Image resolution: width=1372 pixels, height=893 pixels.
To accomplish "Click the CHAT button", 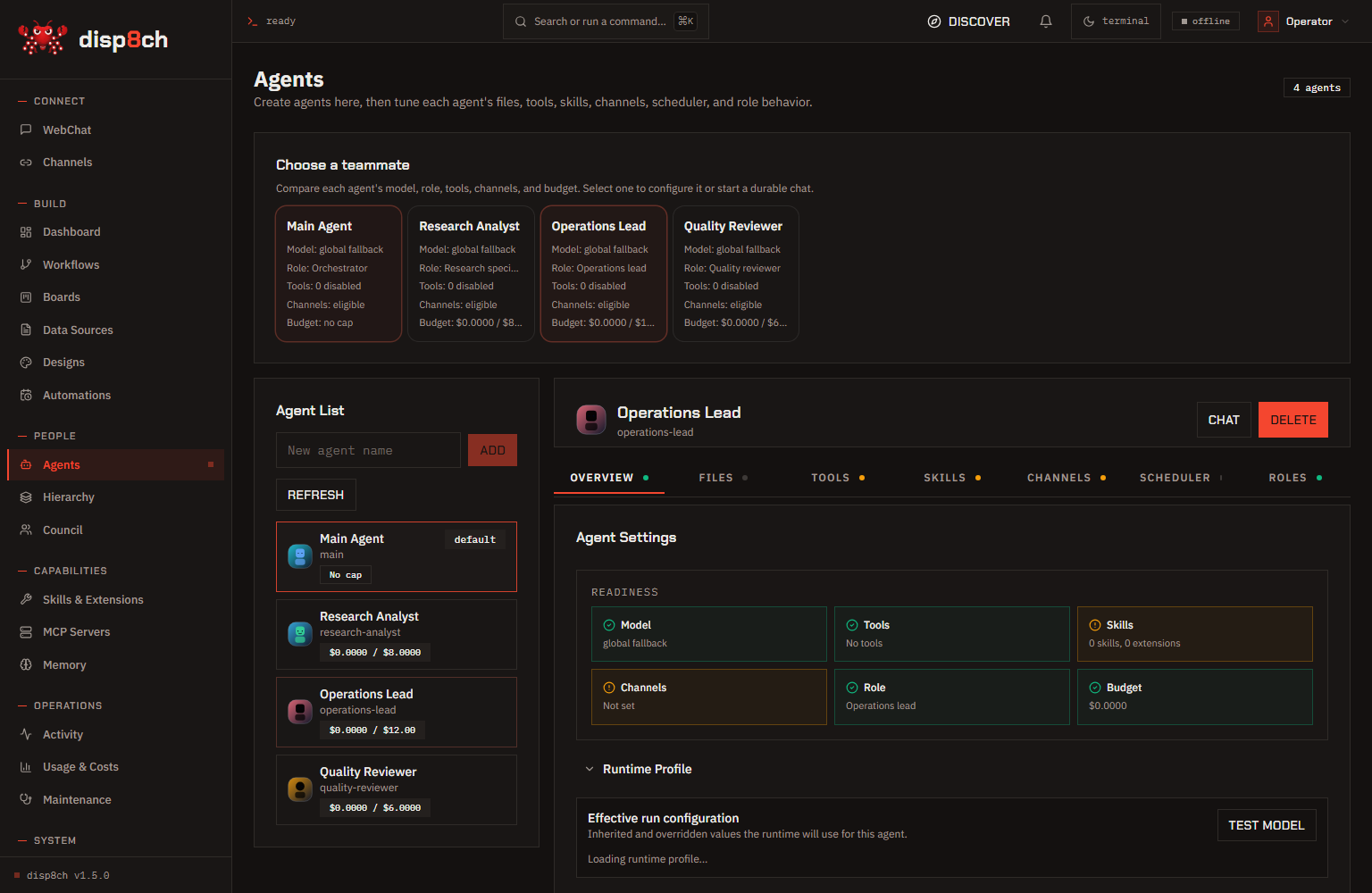I will click(x=1224, y=420).
